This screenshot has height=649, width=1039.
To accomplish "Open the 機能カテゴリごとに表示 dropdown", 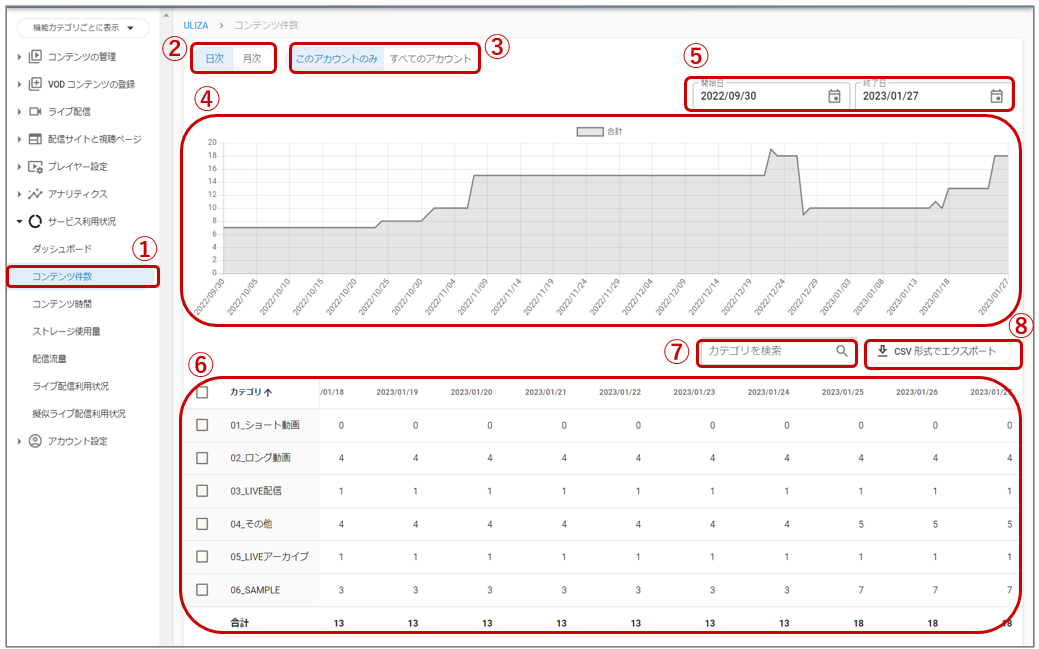I will coord(83,28).
